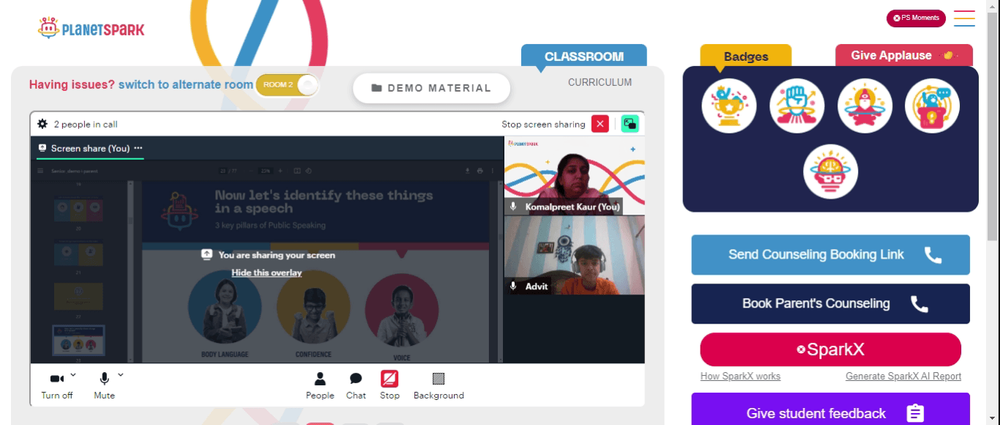Viewport: 1000px width, 425px height.
Task: Click Give student feedback button
Action: [x=830, y=410]
